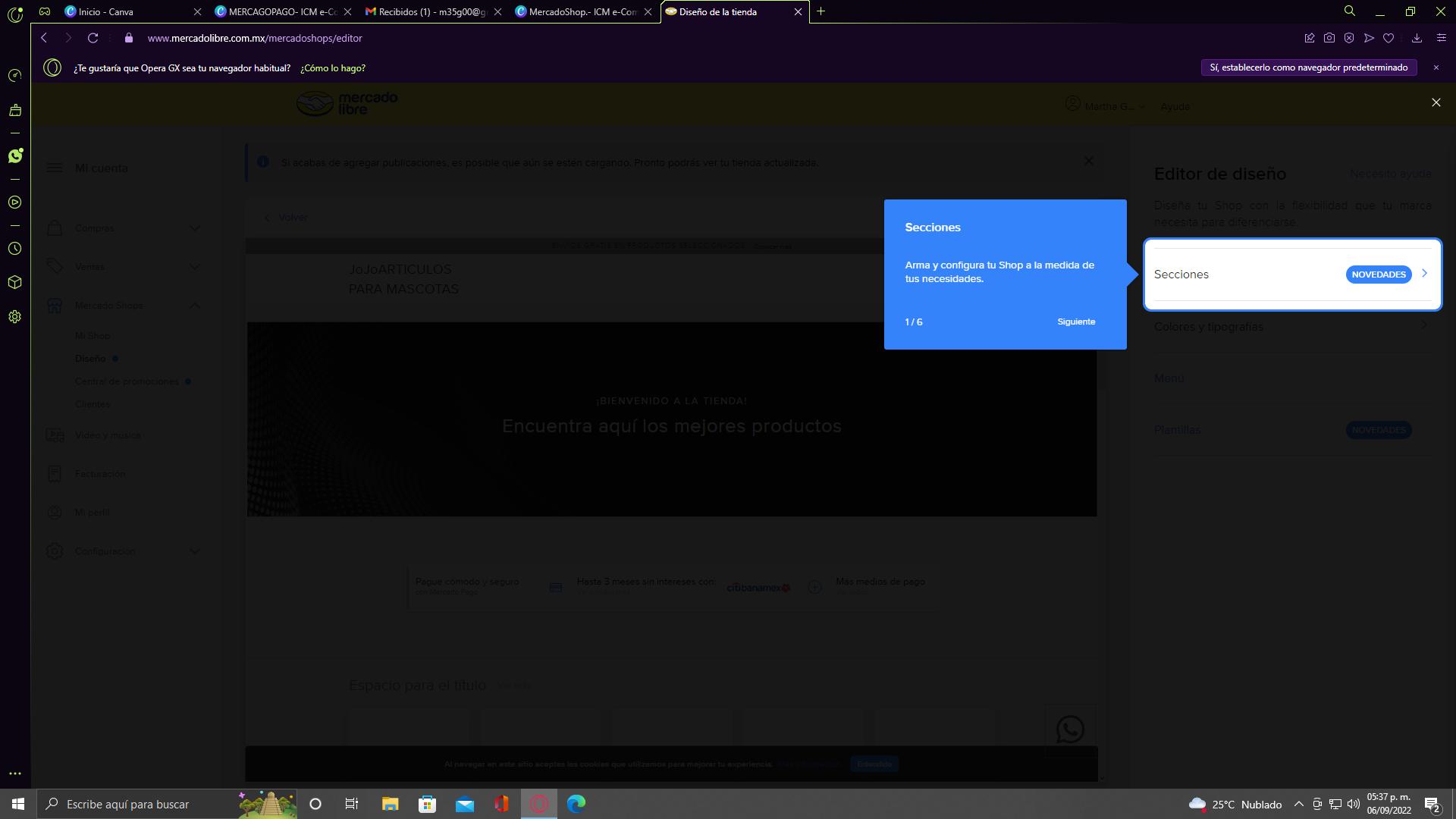
Task: Open the Microsoft Edge taskbar icon
Action: [576, 804]
